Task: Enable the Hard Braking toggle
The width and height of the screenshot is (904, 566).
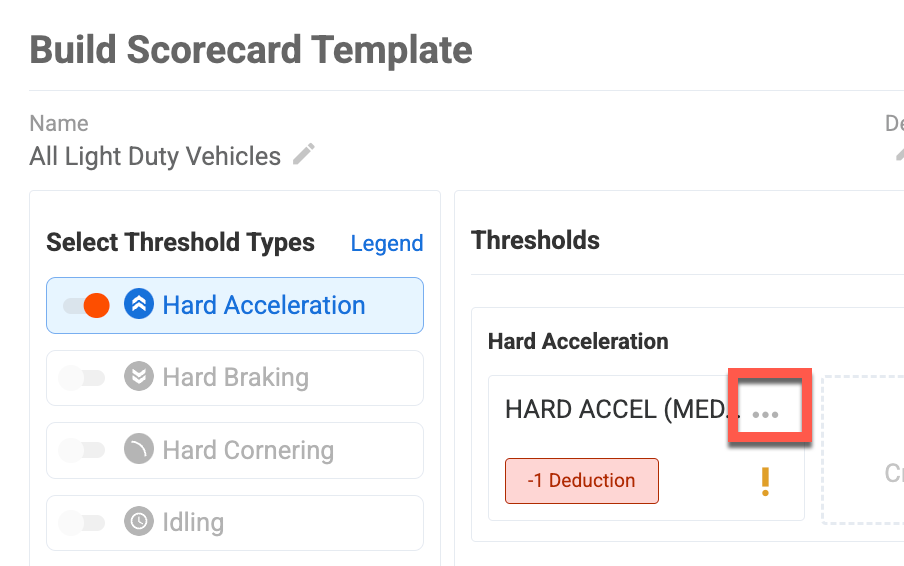Action: (x=82, y=378)
